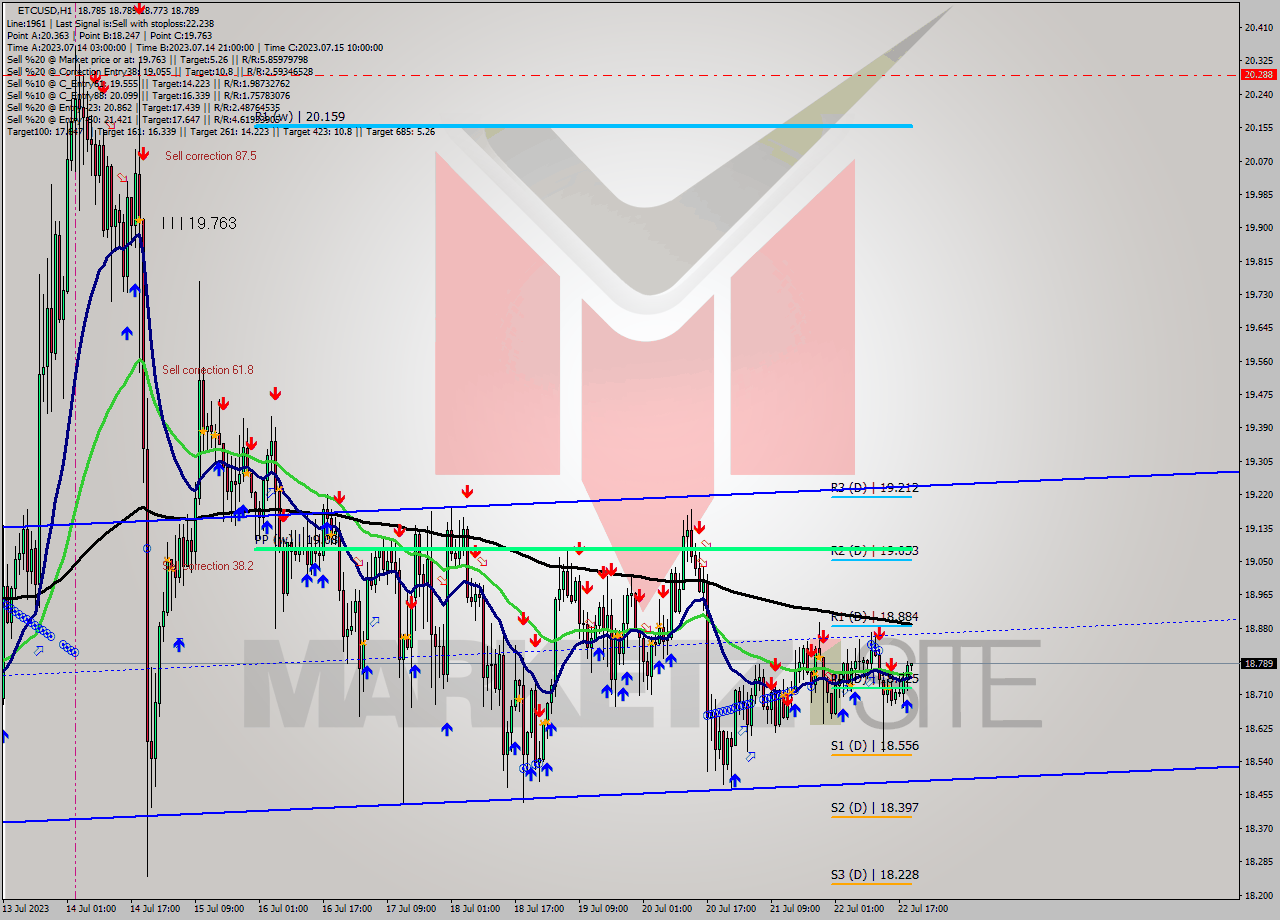Click the S3 (D) | 18.228 pivot label
The width and height of the screenshot is (1280, 920).
tap(874, 875)
